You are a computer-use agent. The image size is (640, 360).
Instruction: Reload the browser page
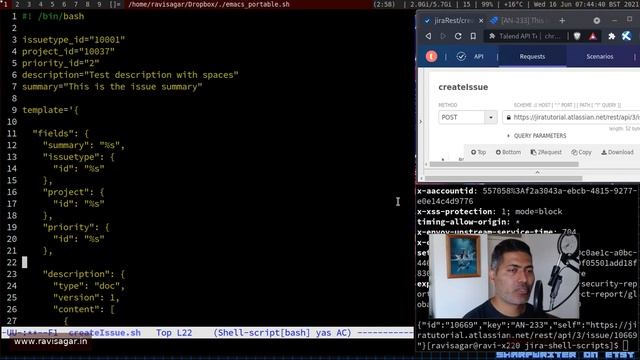[458, 36]
